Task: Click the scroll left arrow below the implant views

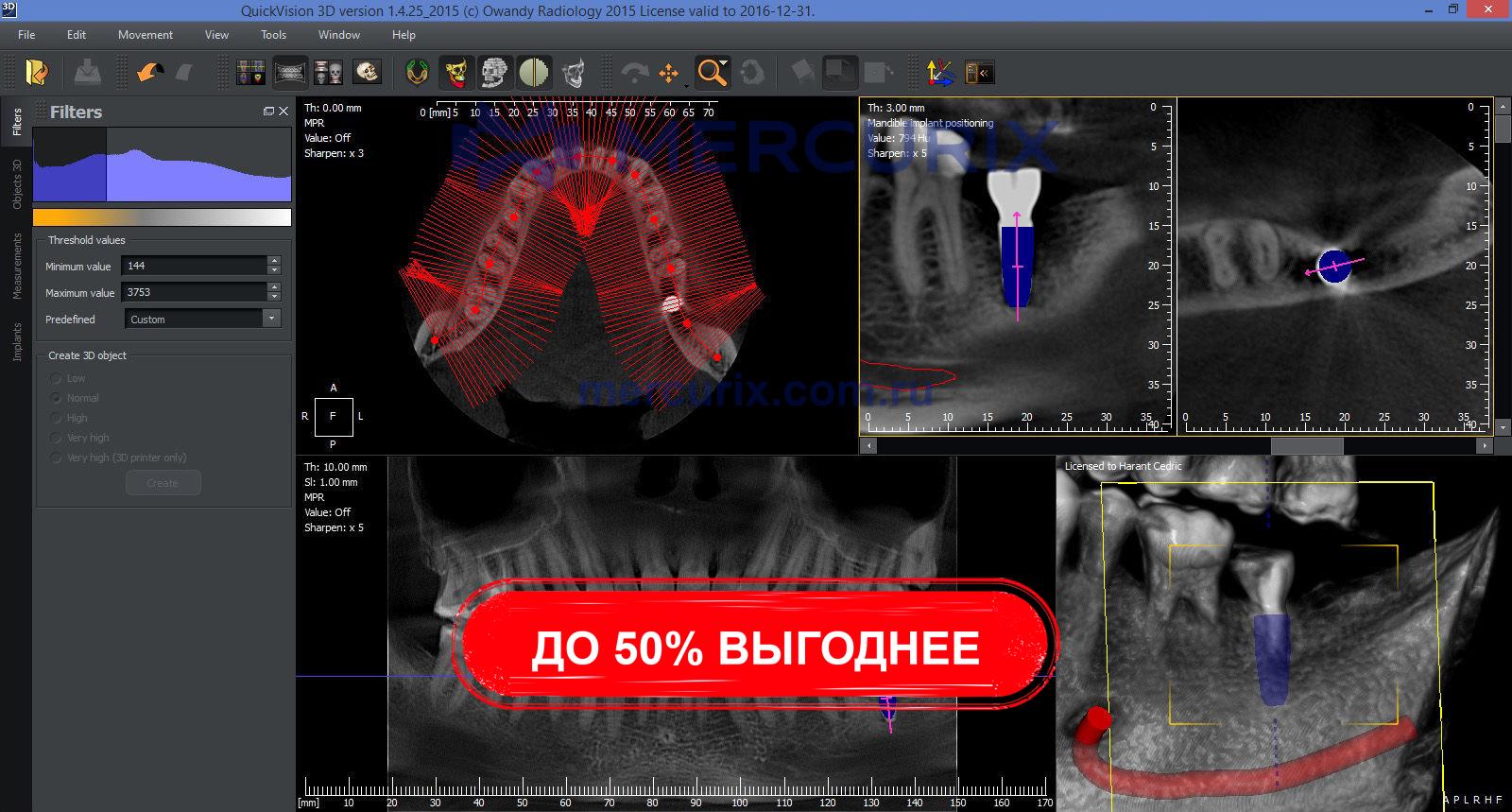Action: 868,445
